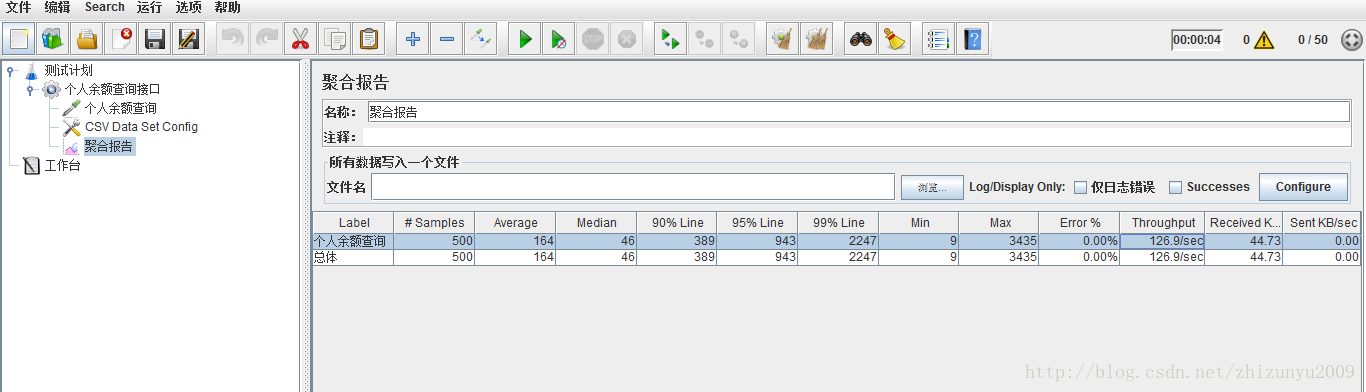Click the Throughput column header
The width and height of the screenshot is (1366, 392).
pyautogui.click(x=1163, y=222)
